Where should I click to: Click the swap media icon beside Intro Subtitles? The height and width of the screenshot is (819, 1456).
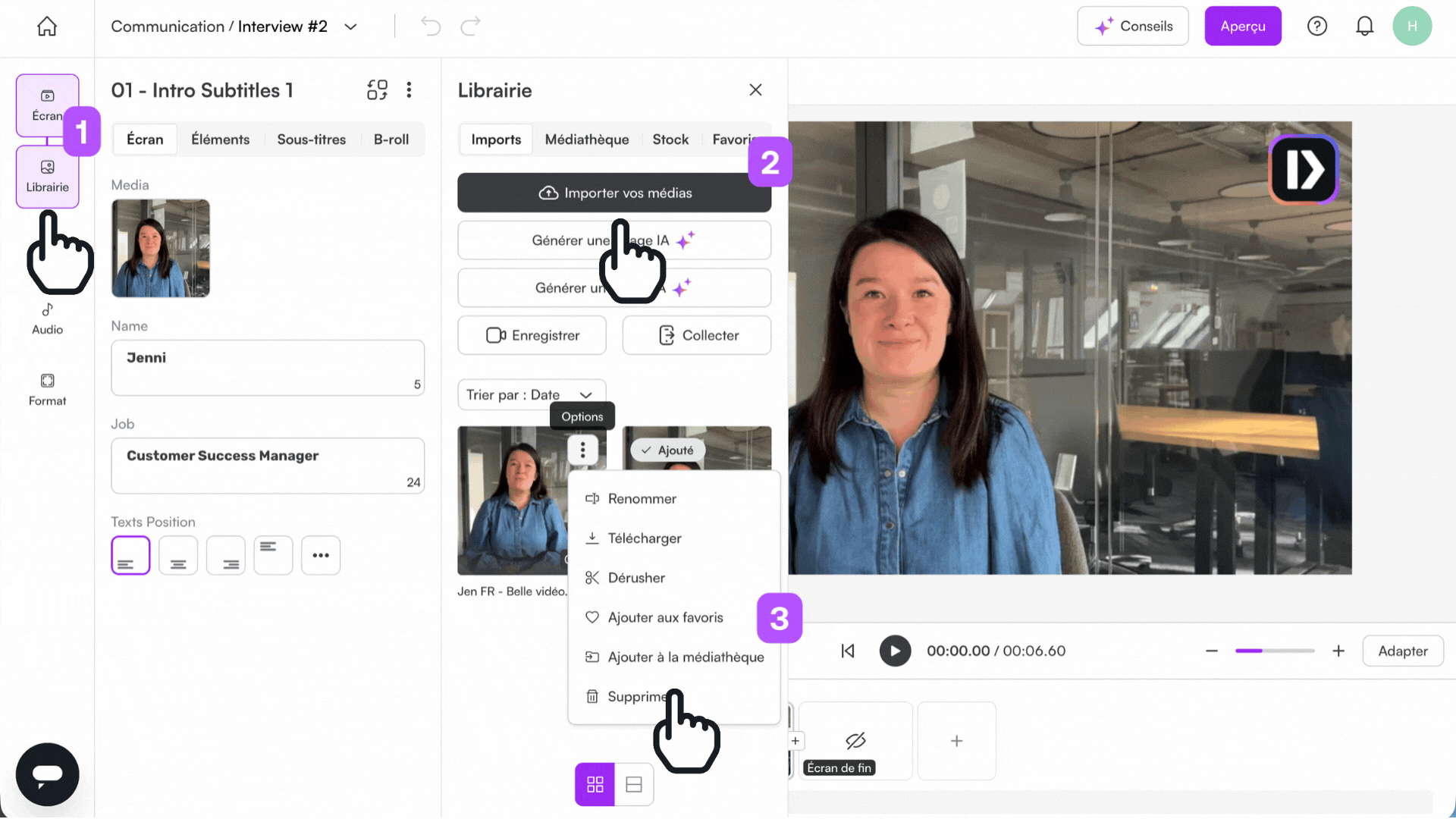coord(377,89)
